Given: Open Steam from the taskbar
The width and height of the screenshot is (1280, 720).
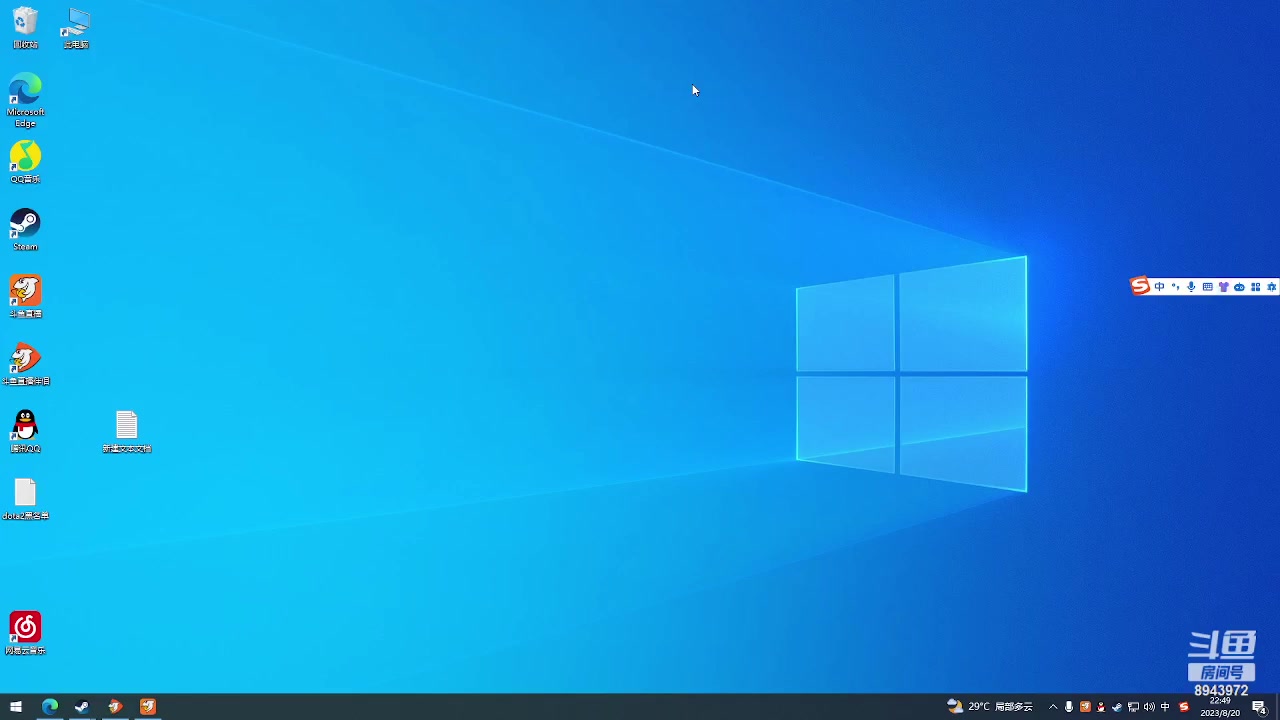Looking at the screenshot, I should 82,707.
